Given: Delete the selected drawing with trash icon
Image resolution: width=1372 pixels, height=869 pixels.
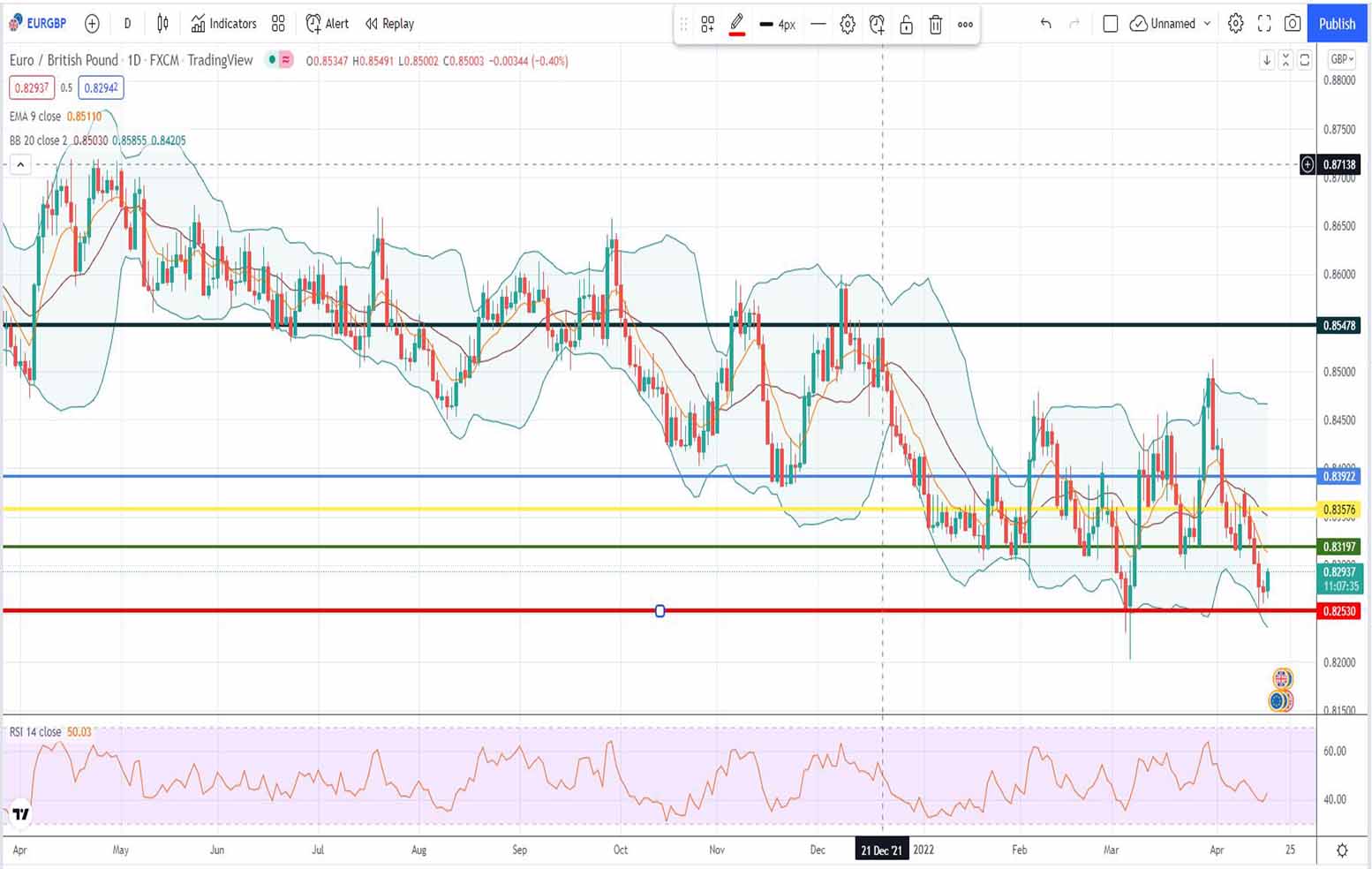Looking at the screenshot, I should click(x=936, y=25).
